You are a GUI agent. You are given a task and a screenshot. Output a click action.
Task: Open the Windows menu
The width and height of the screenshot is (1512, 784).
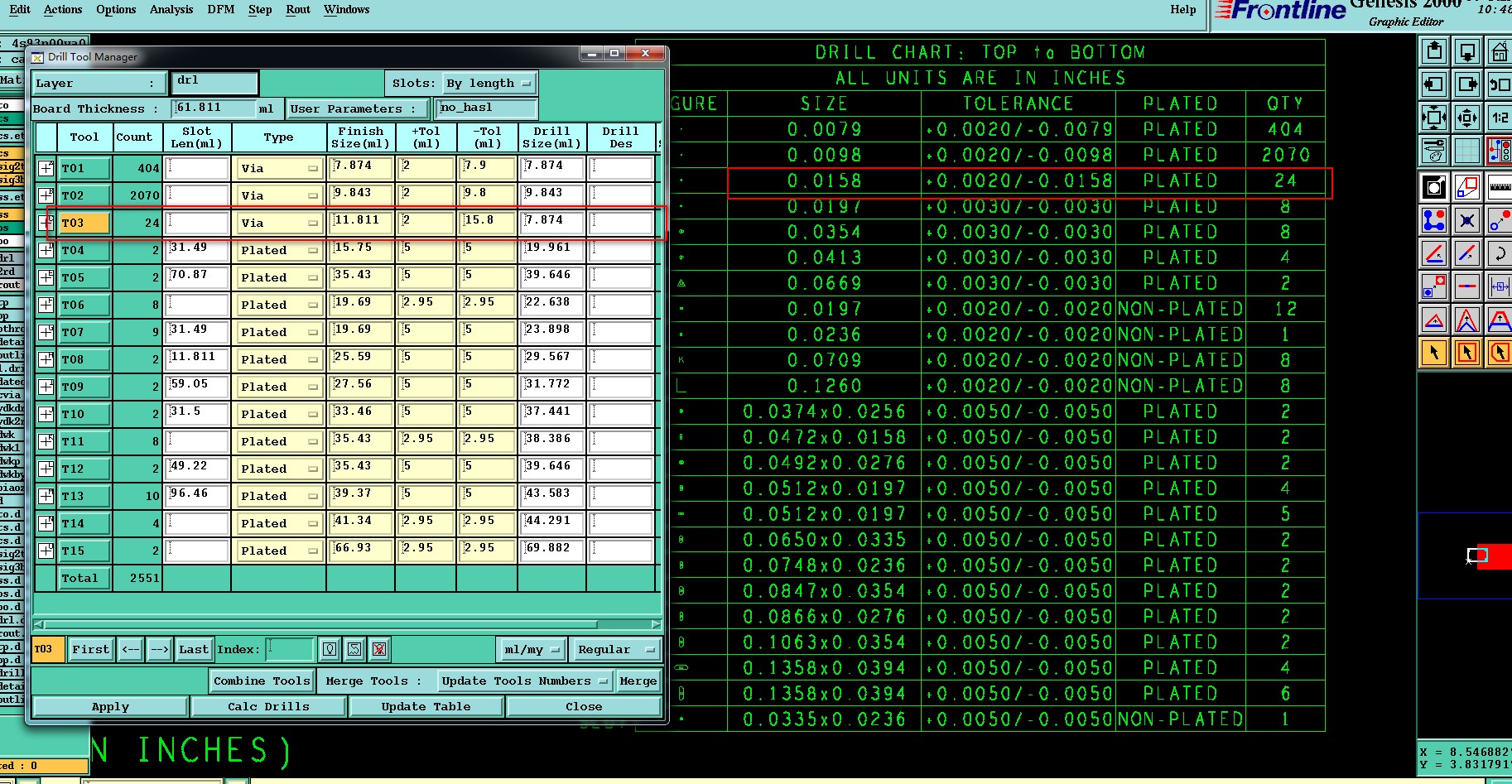(346, 9)
